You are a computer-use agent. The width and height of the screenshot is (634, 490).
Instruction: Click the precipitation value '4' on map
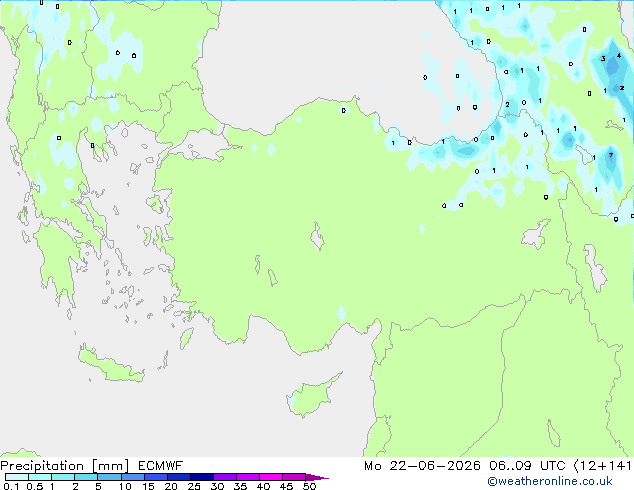(x=619, y=56)
